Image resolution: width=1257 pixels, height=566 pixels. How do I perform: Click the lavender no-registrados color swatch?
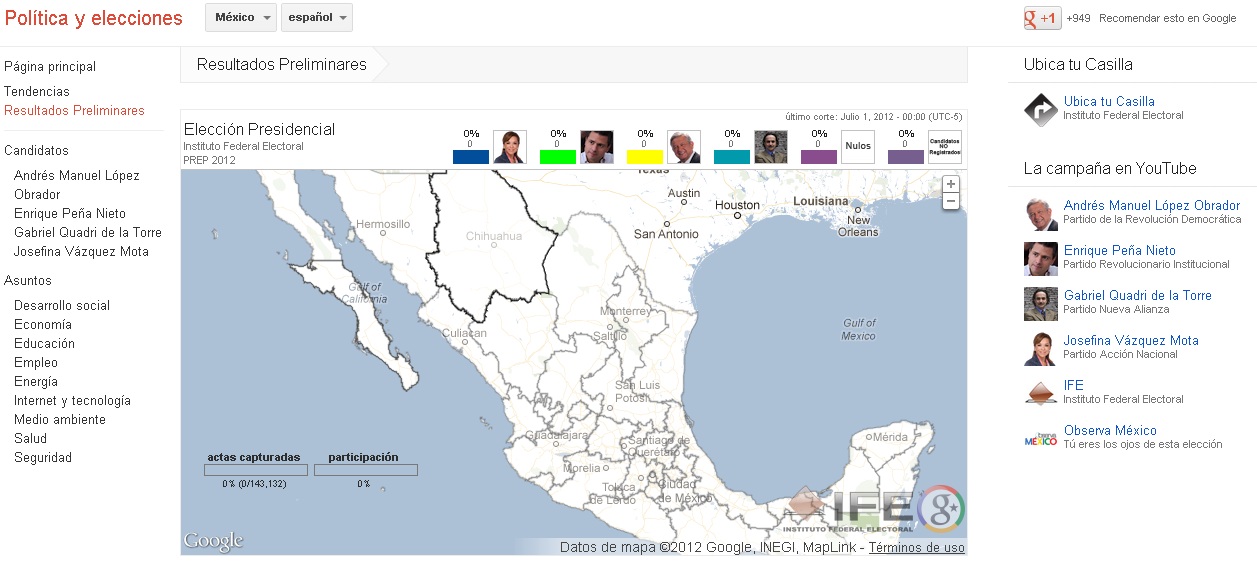point(906,157)
